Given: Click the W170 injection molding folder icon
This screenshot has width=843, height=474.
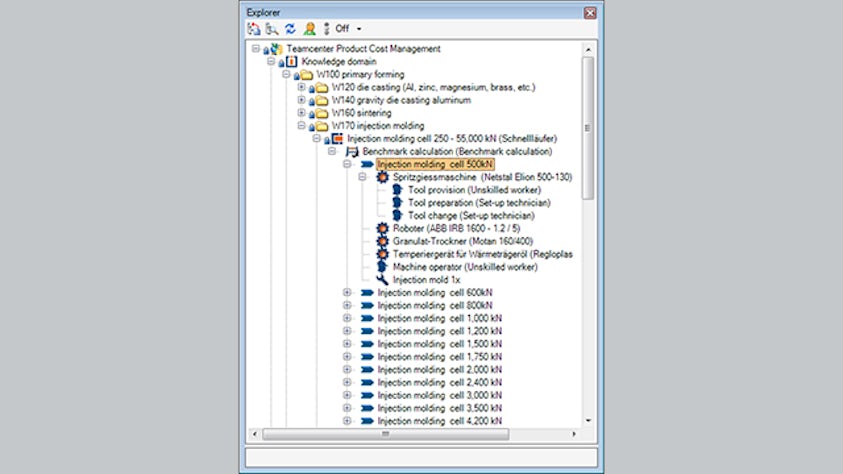Looking at the screenshot, I should click(x=322, y=126).
